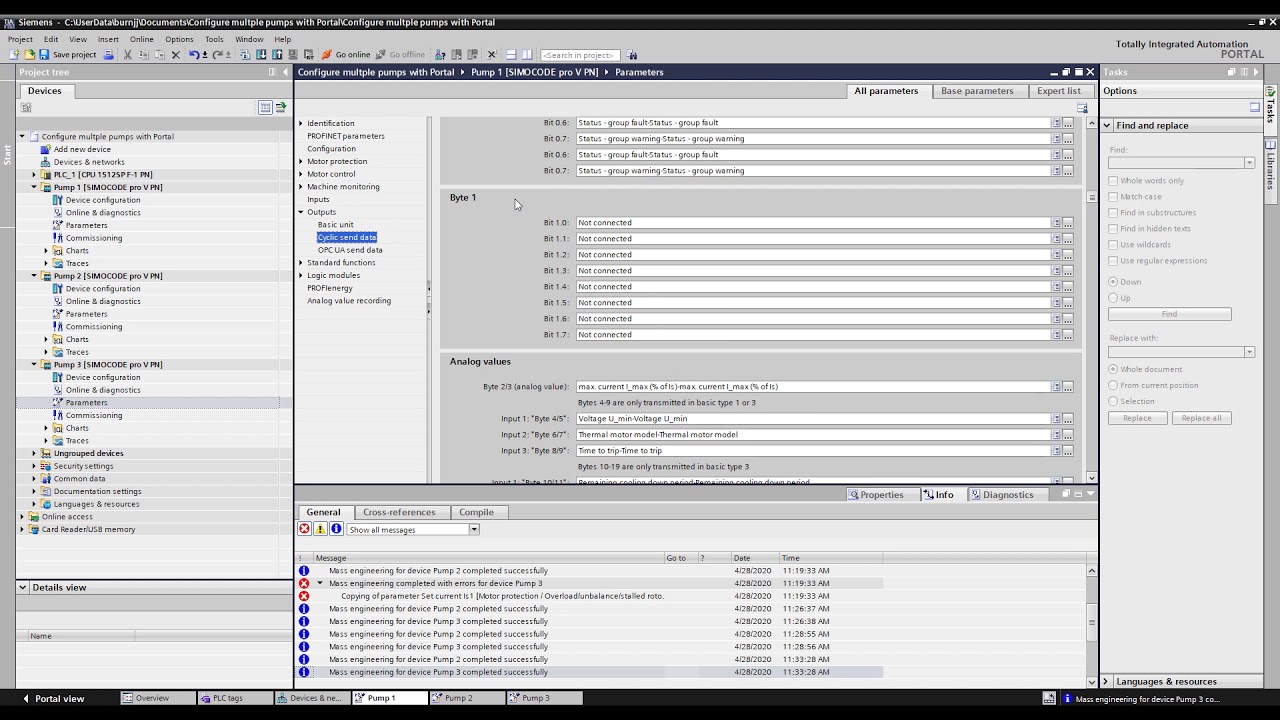This screenshot has width=1280, height=720.
Task: Switch to the Compile tab
Action: coord(476,512)
